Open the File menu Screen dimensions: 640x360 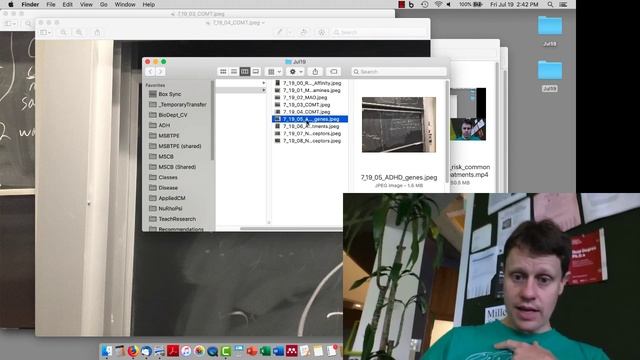tap(51, 4)
